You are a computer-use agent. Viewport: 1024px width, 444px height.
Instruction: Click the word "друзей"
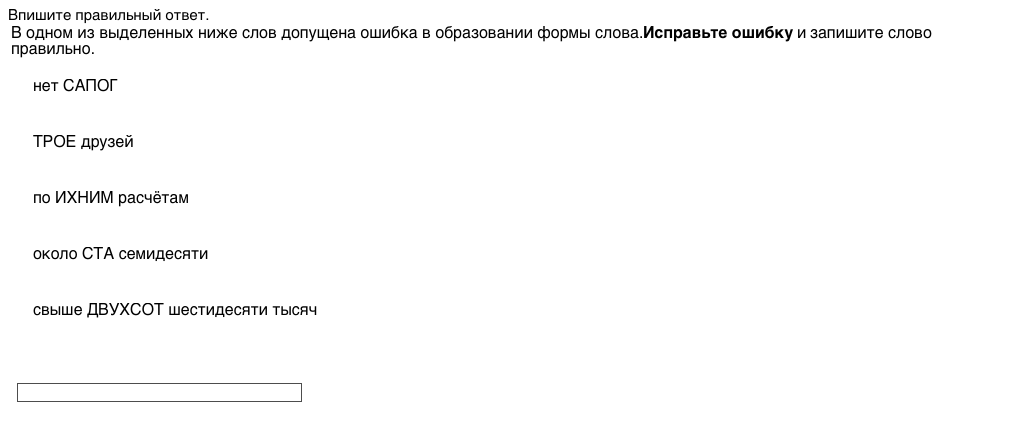[x=107, y=142]
